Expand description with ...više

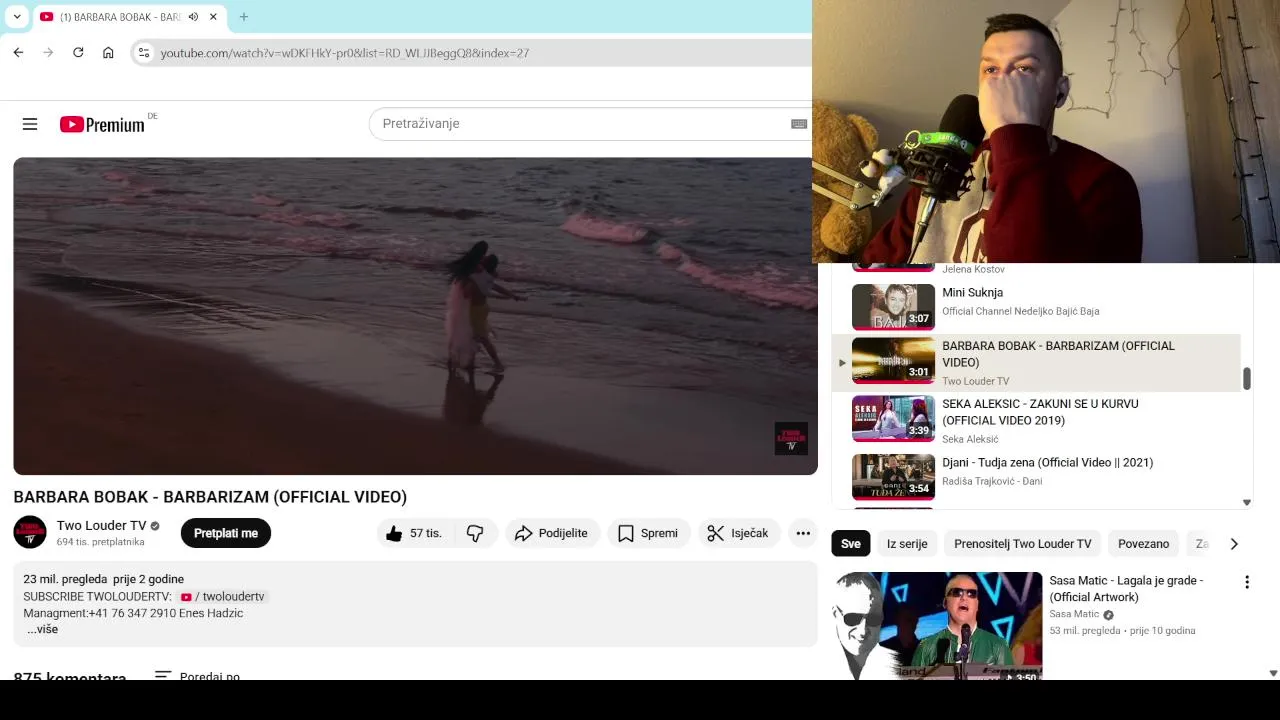point(42,629)
